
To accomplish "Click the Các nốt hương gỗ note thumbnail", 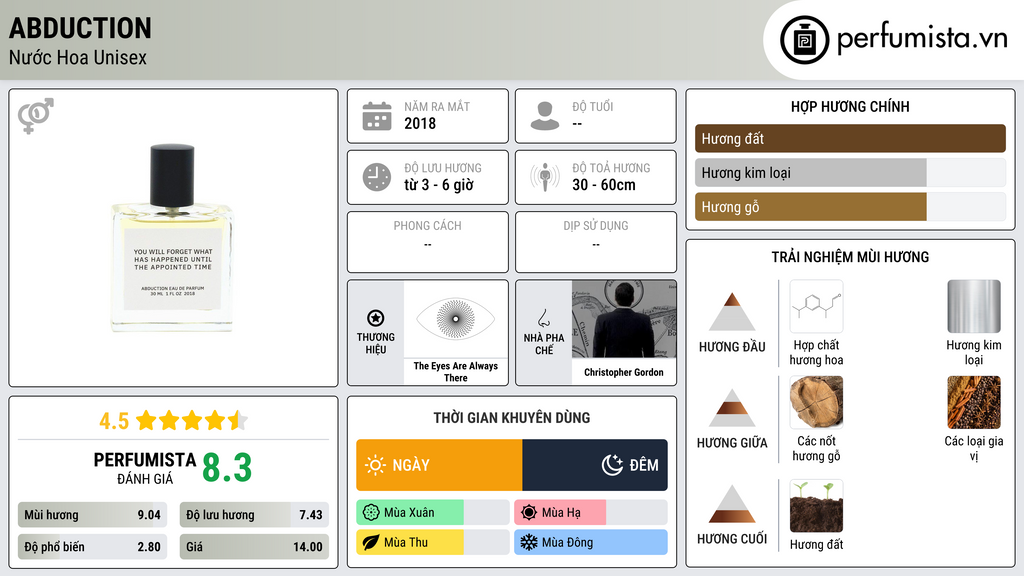I will click(x=816, y=402).
